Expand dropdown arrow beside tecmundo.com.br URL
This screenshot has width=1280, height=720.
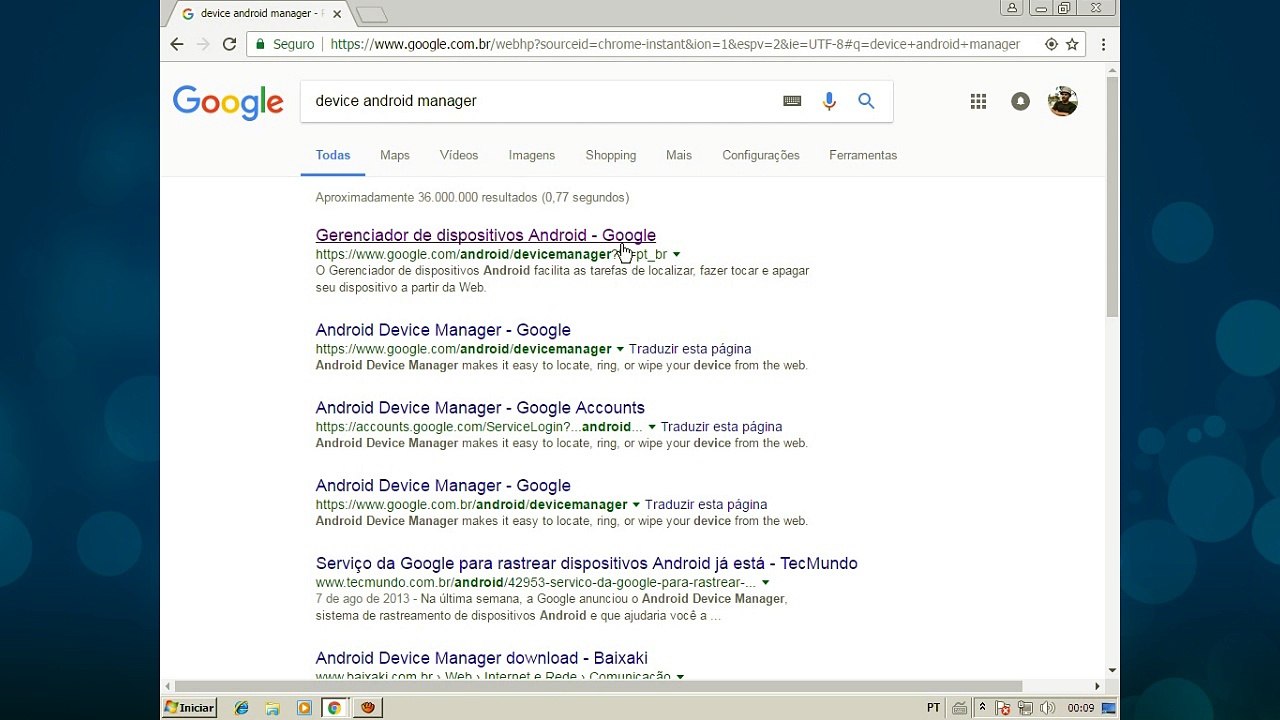coord(765,583)
